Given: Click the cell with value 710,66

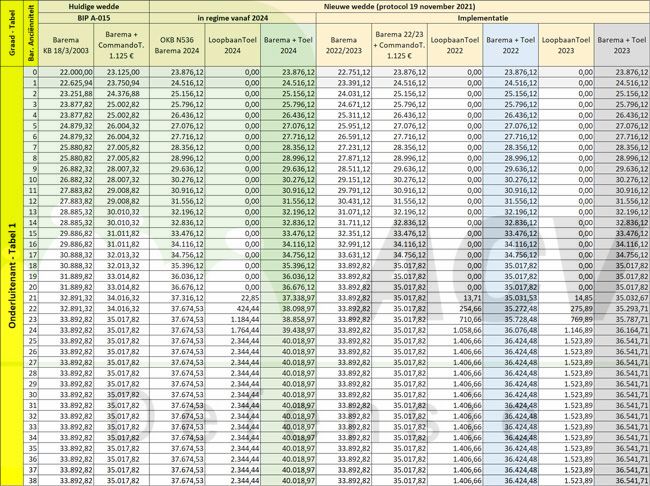Looking at the screenshot, I should point(455,320).
